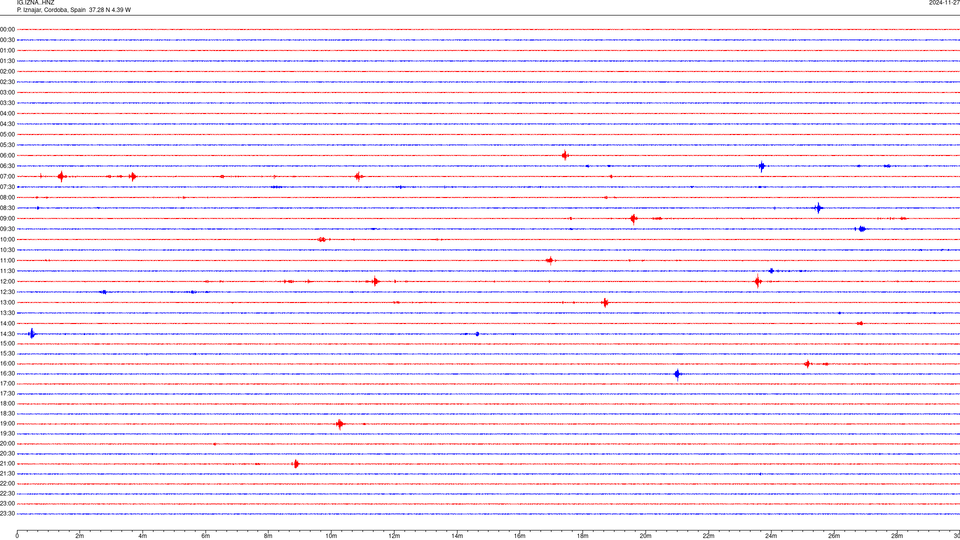Select the "12:00" trace time label
The height and width of the screenshot is (540, 960).
7,282
